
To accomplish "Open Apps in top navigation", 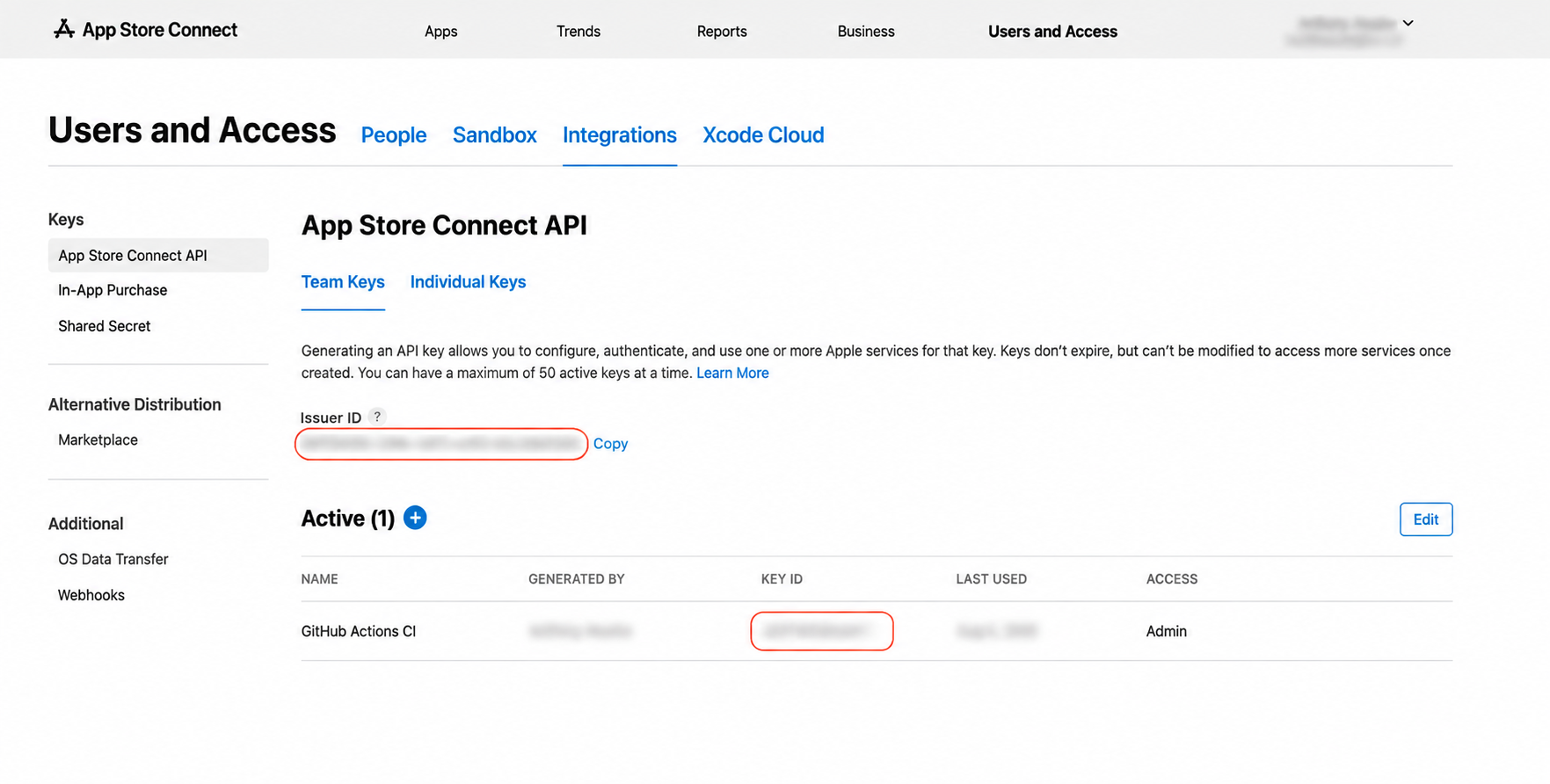I will (440, 31).
